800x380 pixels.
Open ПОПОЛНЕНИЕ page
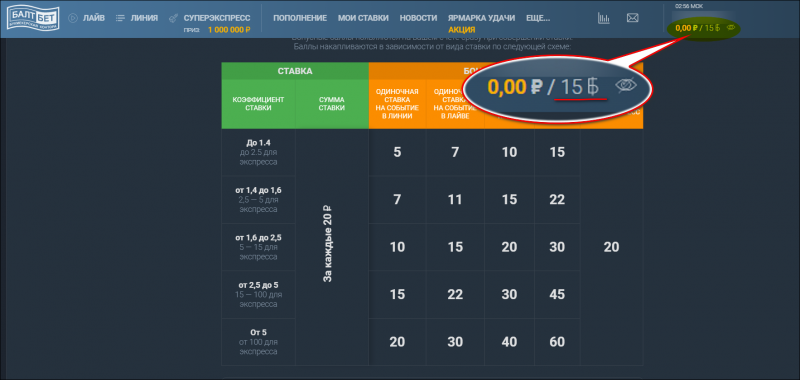300,18
